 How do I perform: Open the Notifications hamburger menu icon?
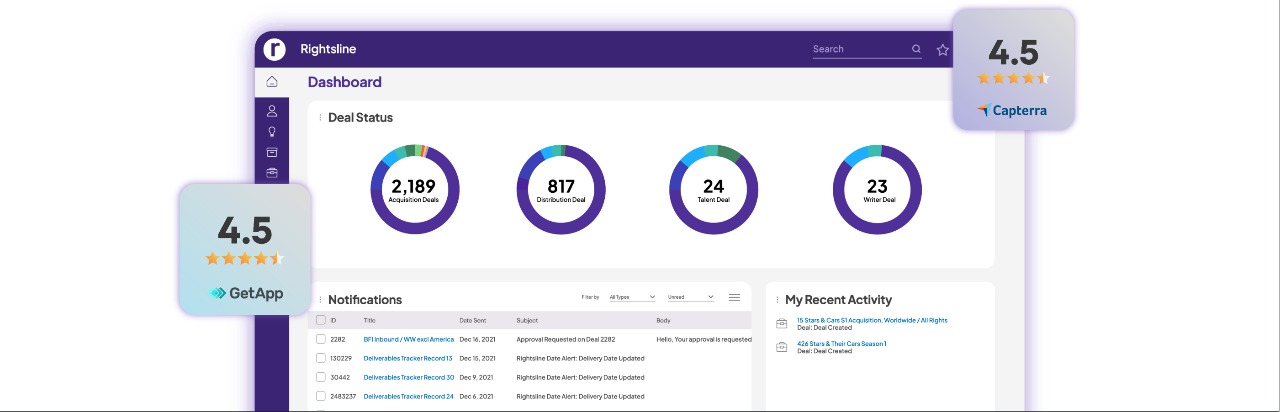[x=734, y=297]
